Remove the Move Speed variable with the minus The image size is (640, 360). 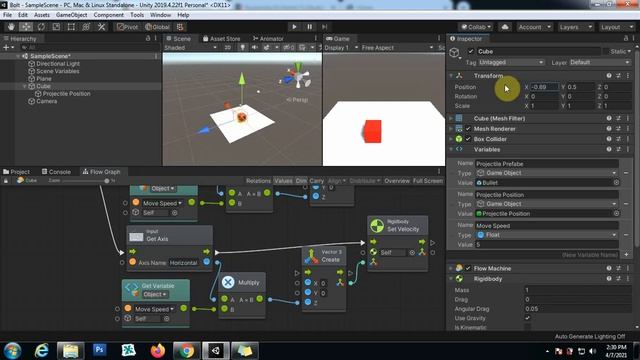coord(626,235)
